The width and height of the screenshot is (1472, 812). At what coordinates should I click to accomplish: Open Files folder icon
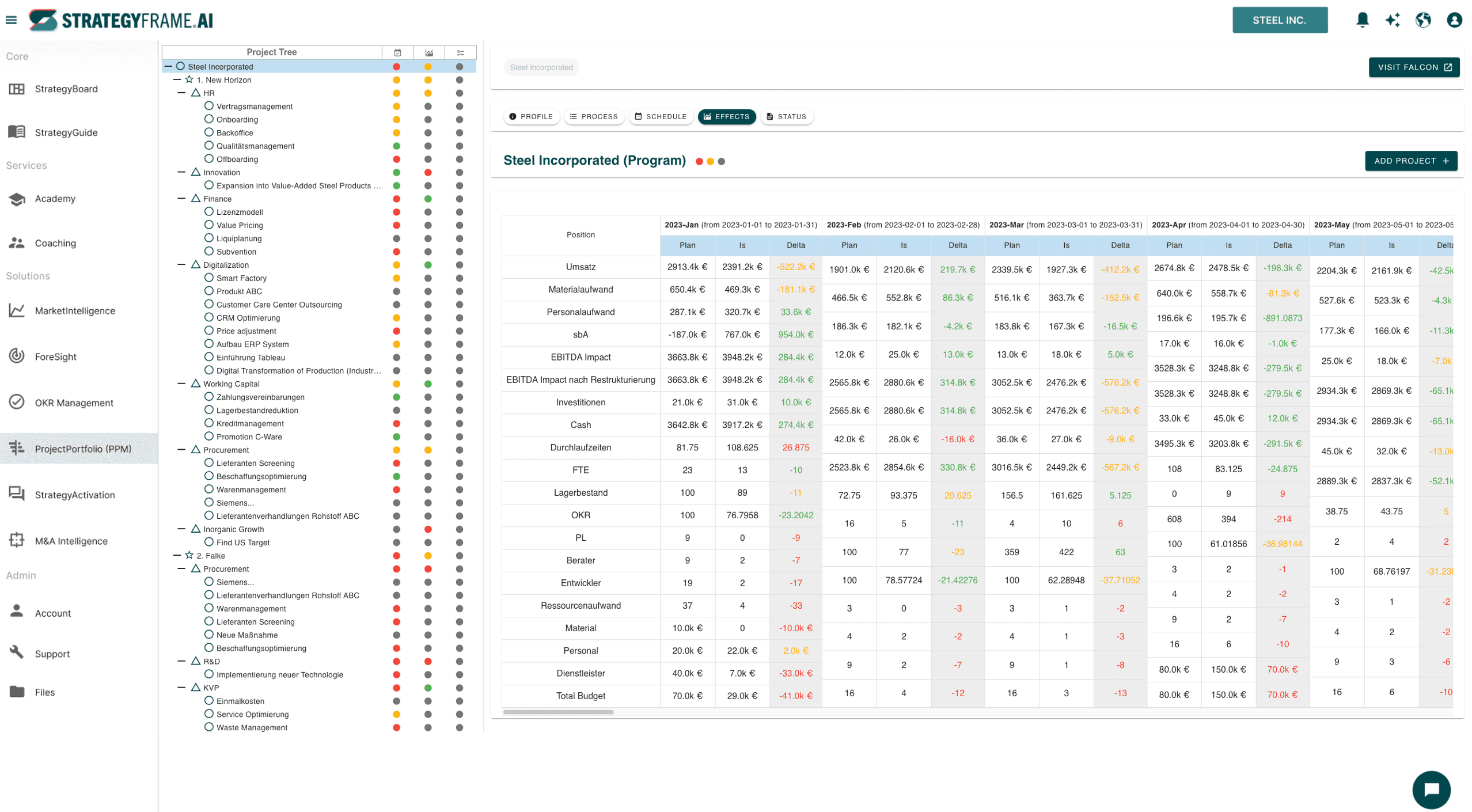coord(17,692)
